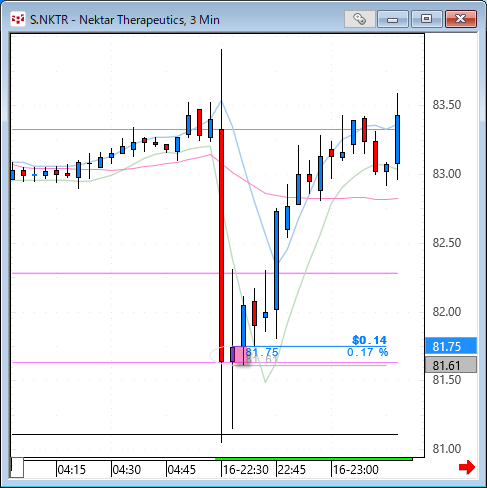Click the 81.00 price axis label
487x488 pixels.
click(x=447, y=449)
